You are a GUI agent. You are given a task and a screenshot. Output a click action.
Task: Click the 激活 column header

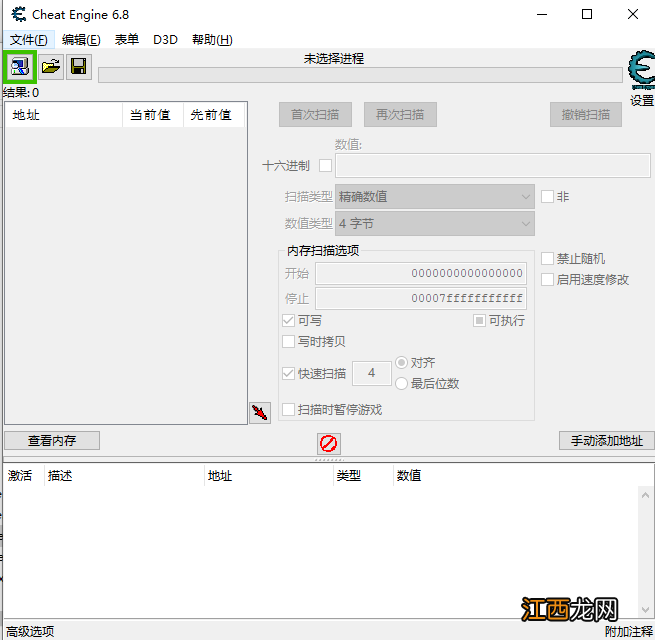(23, 475)
